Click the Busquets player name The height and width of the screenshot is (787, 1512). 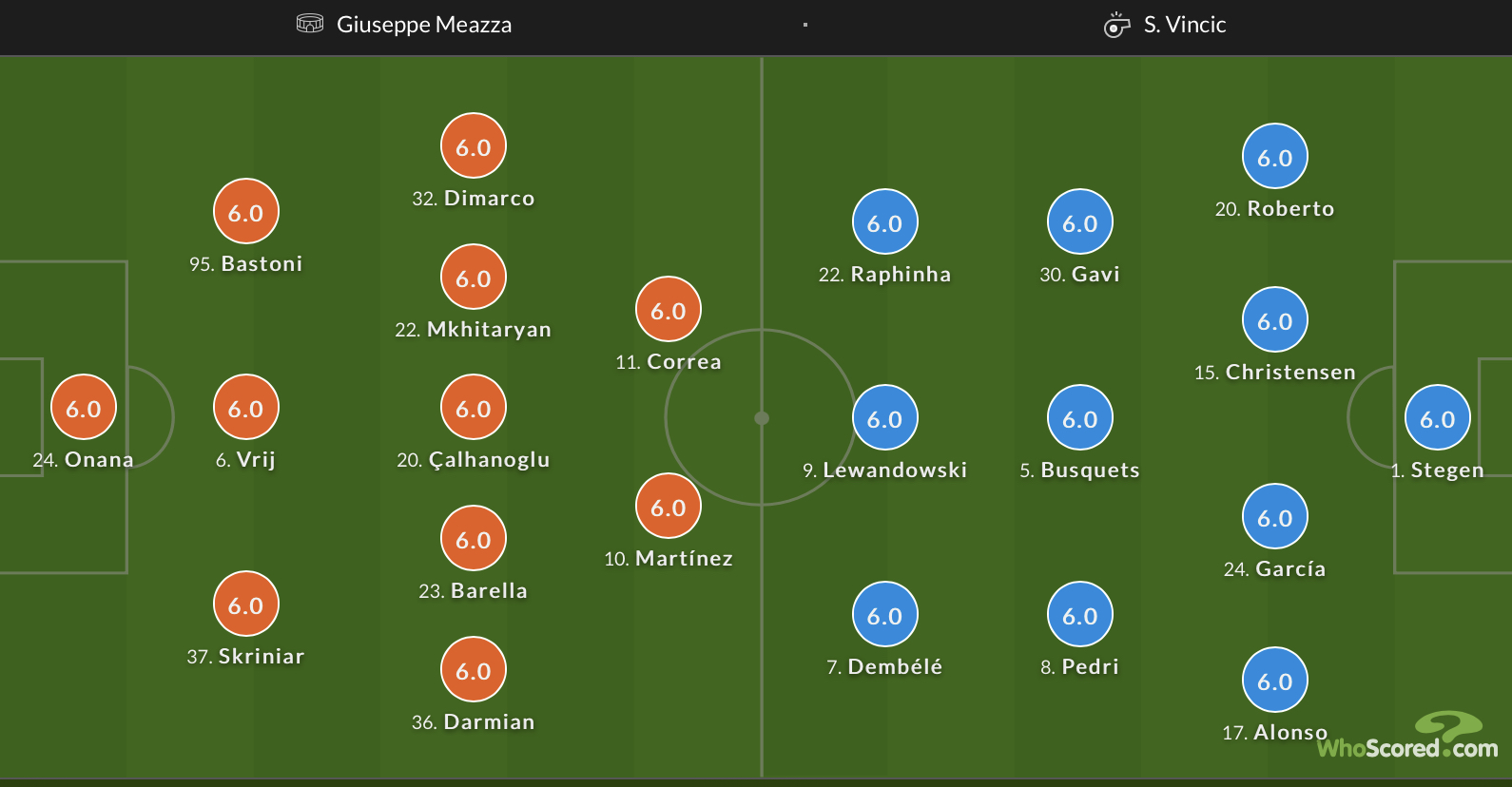1090,470
